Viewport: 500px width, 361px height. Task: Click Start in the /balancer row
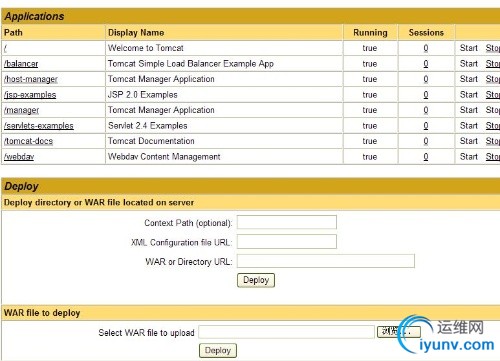pos(469,64)
